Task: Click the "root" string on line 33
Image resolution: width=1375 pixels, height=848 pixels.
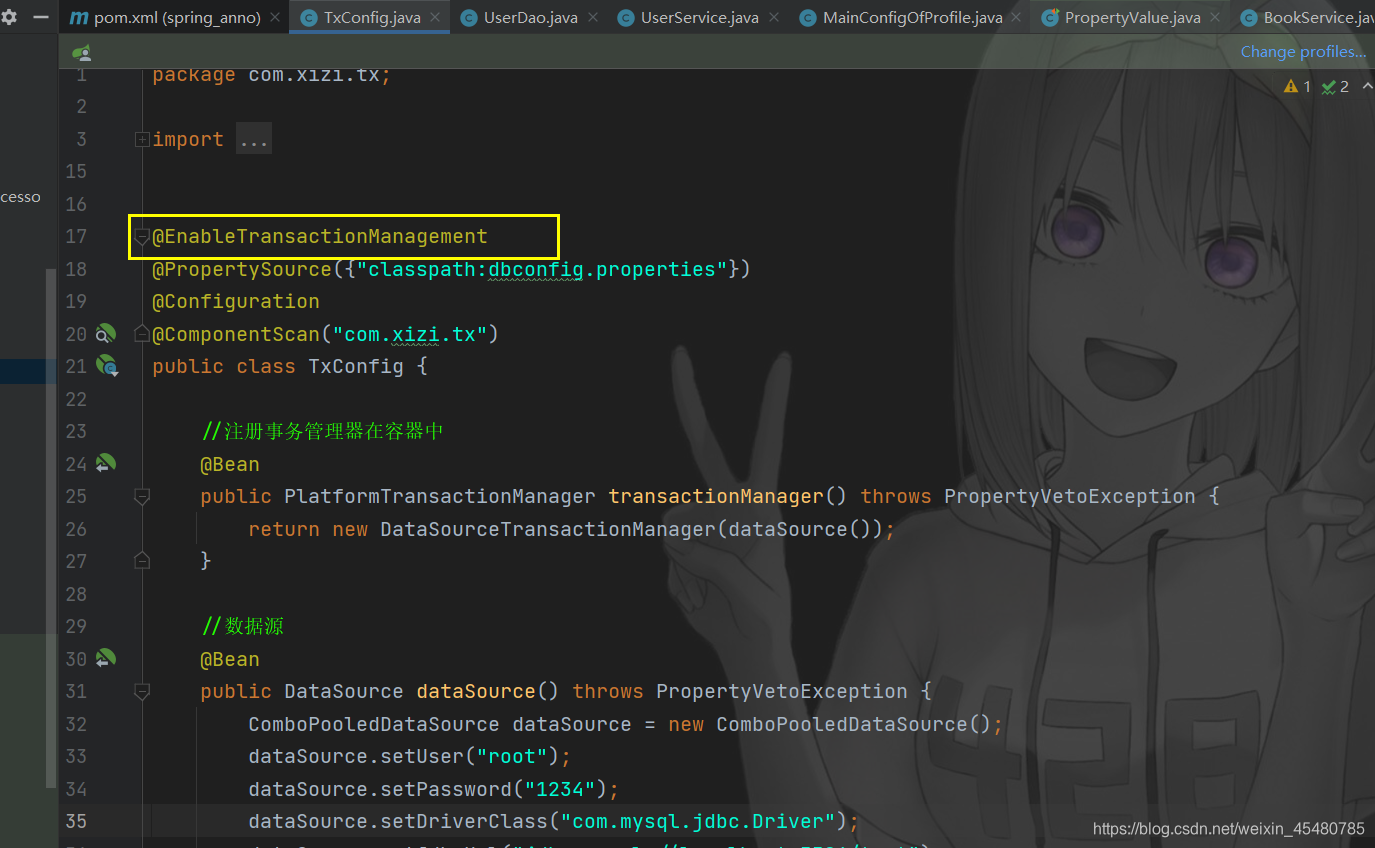Action: click(x=512, y=756)
